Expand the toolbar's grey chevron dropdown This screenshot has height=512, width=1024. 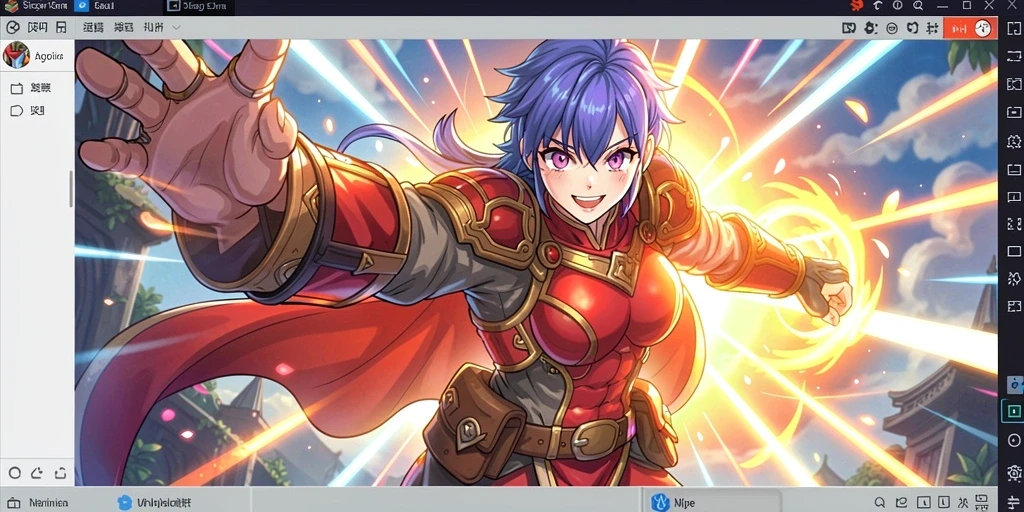click(x=176, y=27)
